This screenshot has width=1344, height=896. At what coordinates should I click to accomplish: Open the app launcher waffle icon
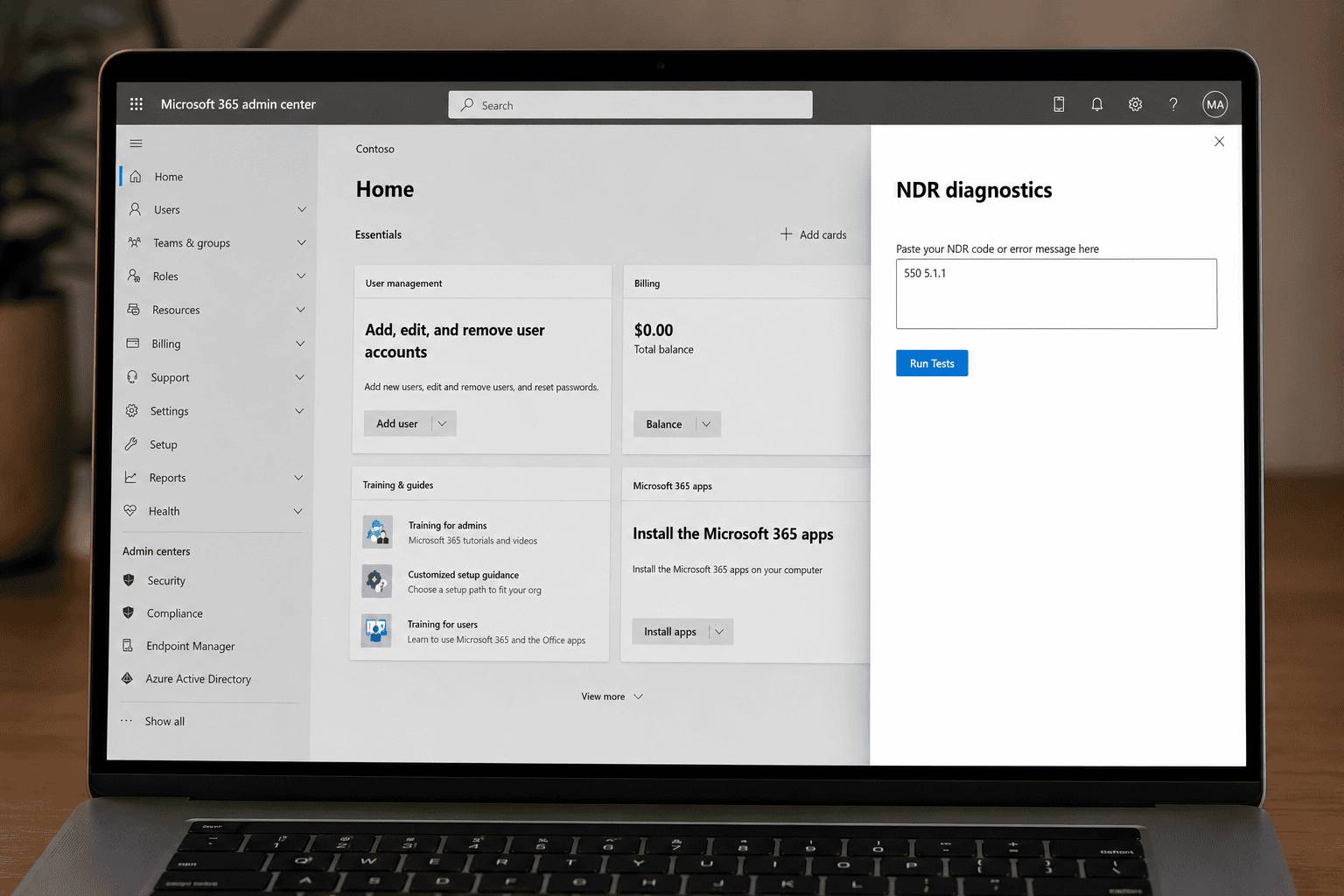[136, 104]
